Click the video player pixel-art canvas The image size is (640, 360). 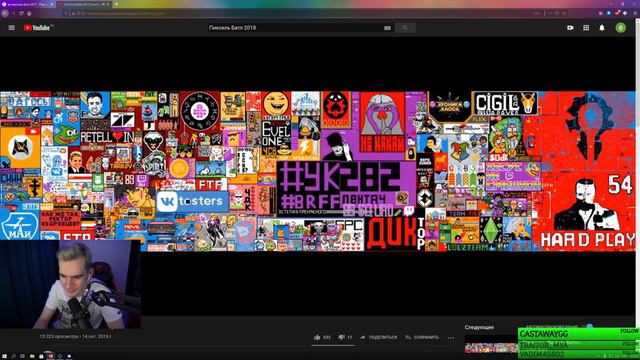[318, 171]
